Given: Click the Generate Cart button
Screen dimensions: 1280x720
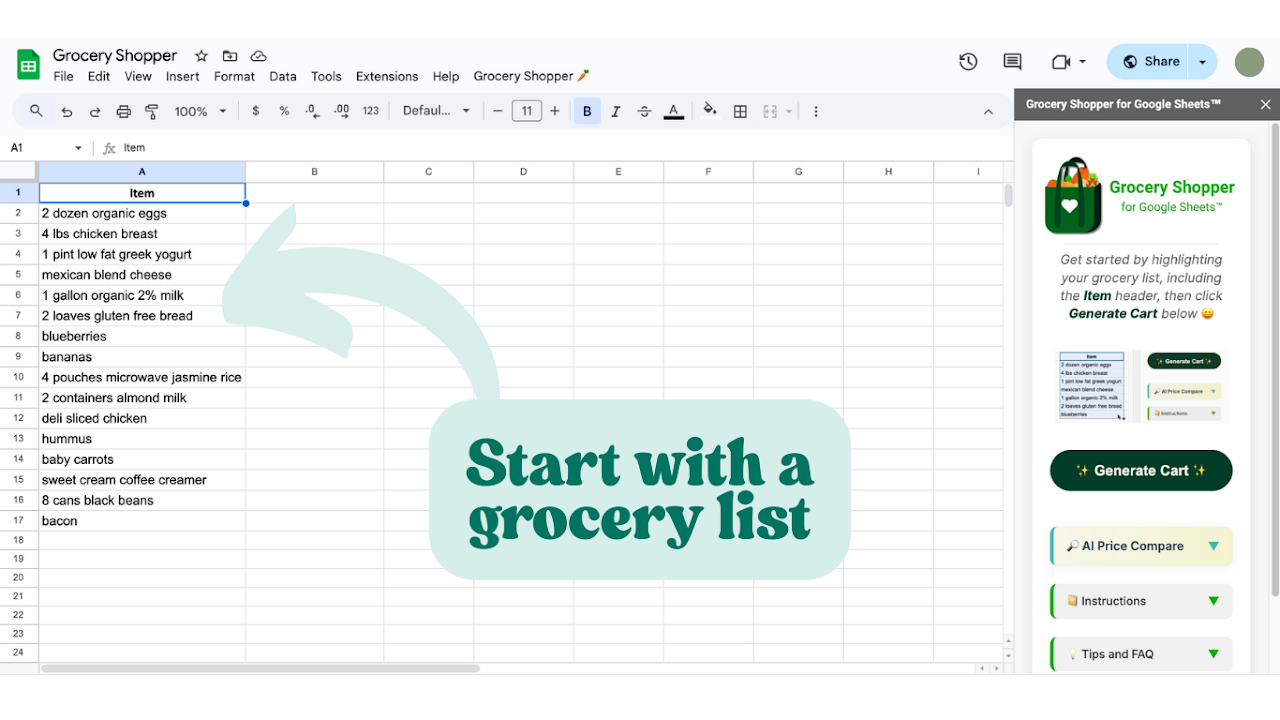Looking at the screenshot, I should 1141,470.
